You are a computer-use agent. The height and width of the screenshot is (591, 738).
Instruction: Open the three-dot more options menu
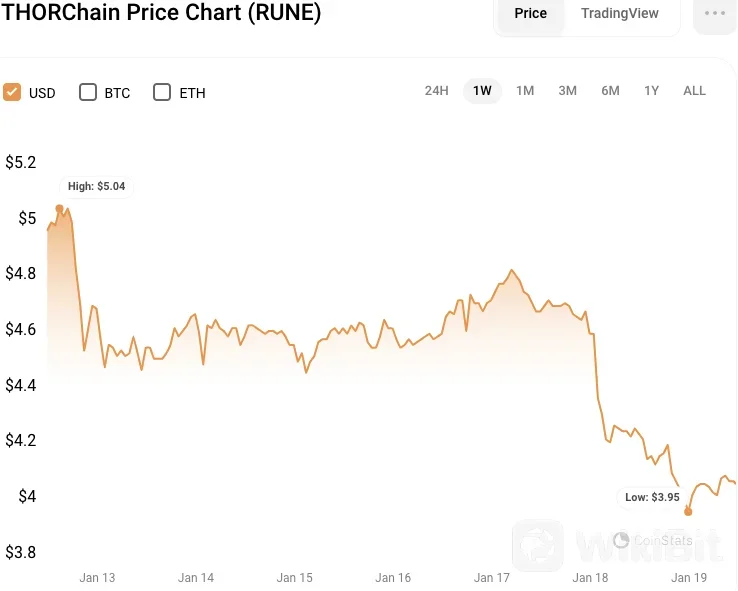pos(714,14)
